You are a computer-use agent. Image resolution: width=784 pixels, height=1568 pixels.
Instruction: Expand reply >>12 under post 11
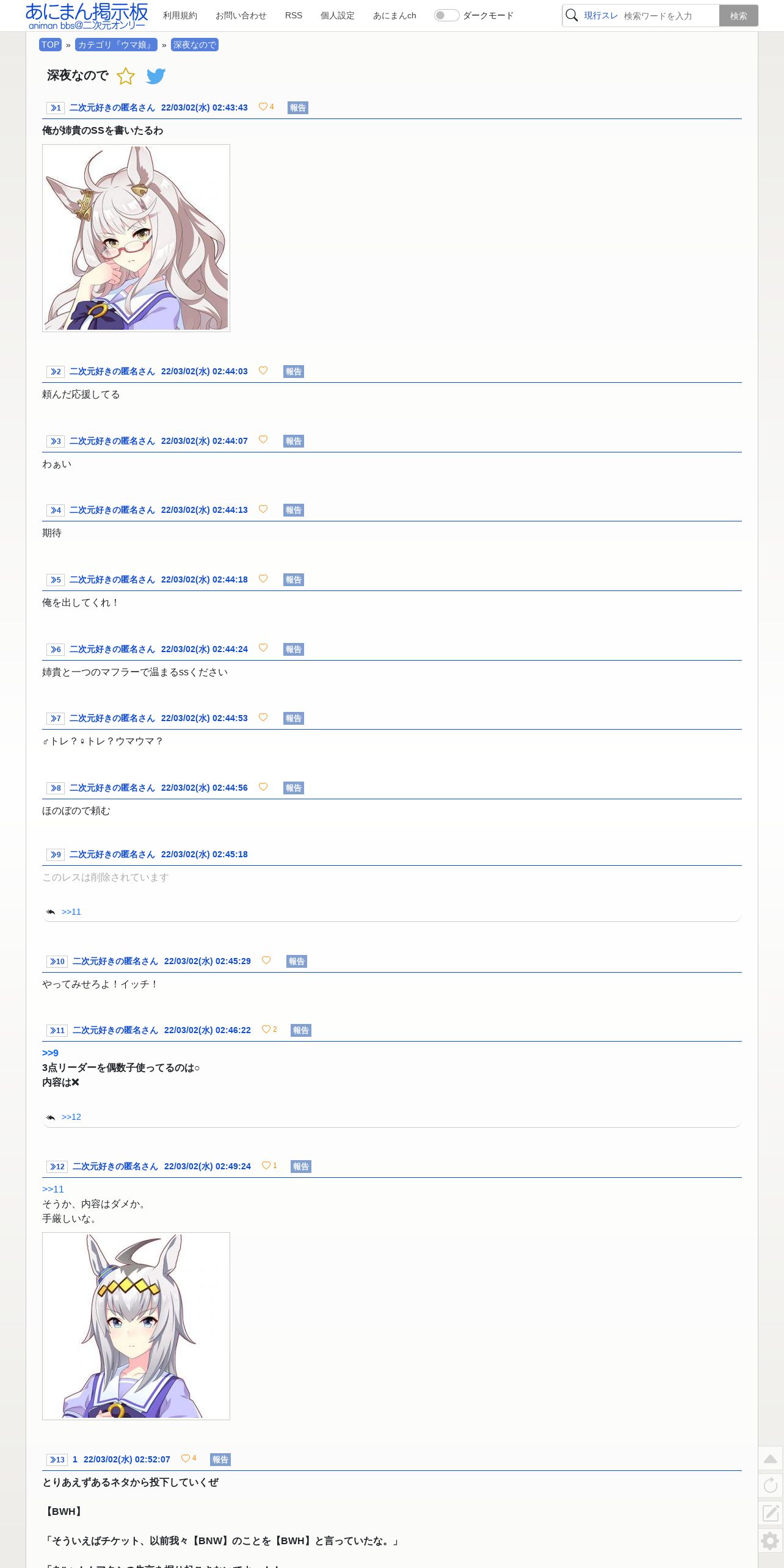pos(71,1117)
